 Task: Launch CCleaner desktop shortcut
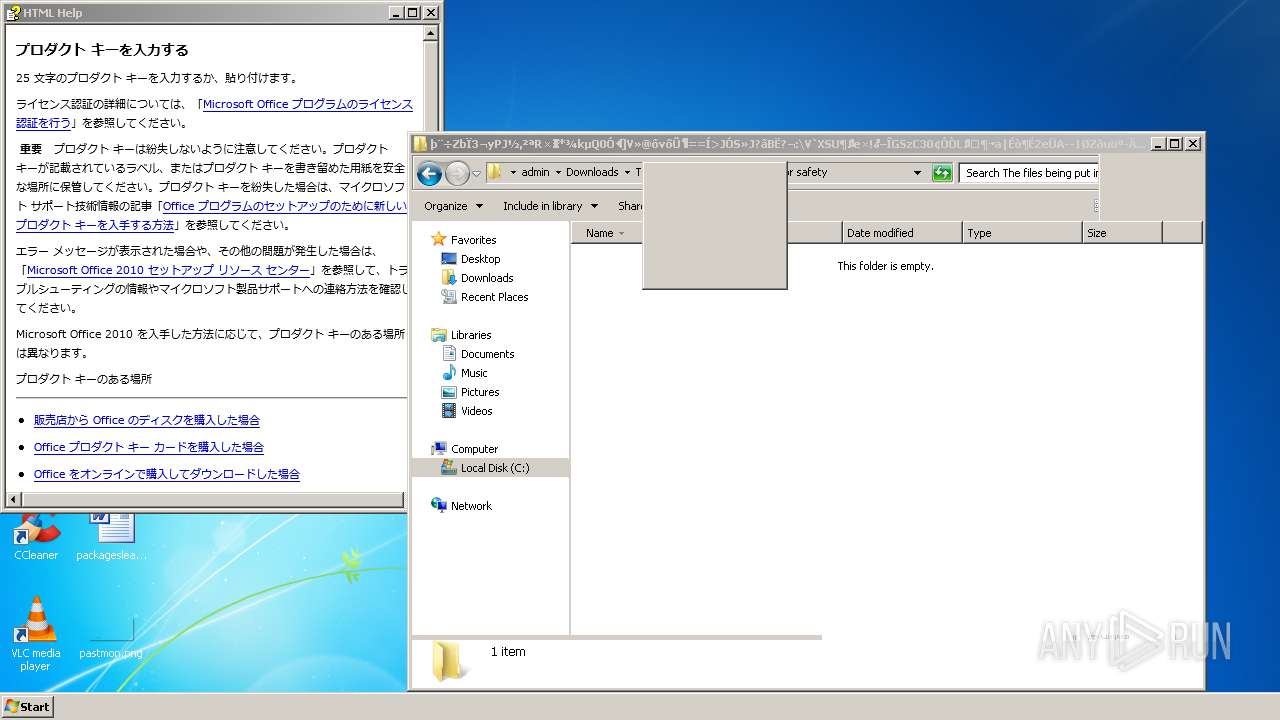[x=36, y=538]
